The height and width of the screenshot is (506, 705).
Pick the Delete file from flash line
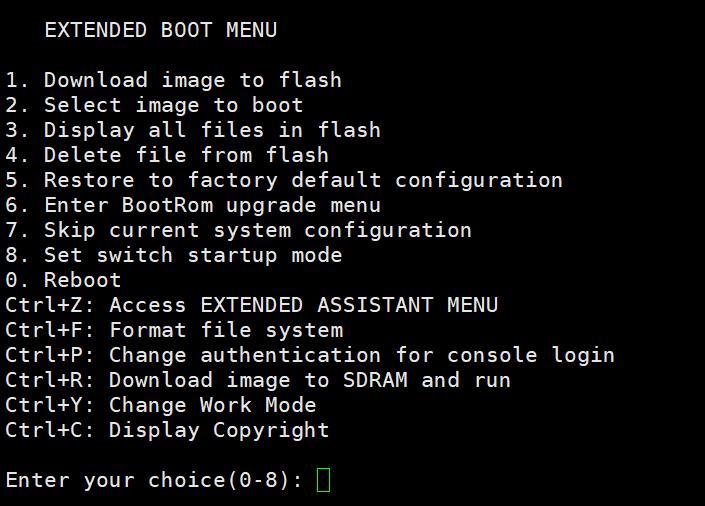[x=186, y=155]
